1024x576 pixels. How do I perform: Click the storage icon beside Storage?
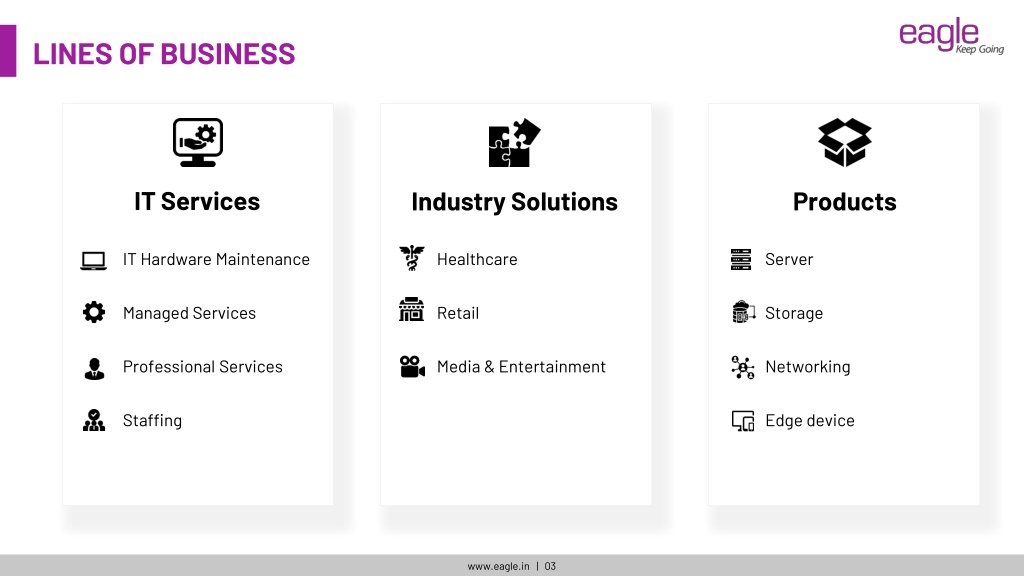point(743,312)
